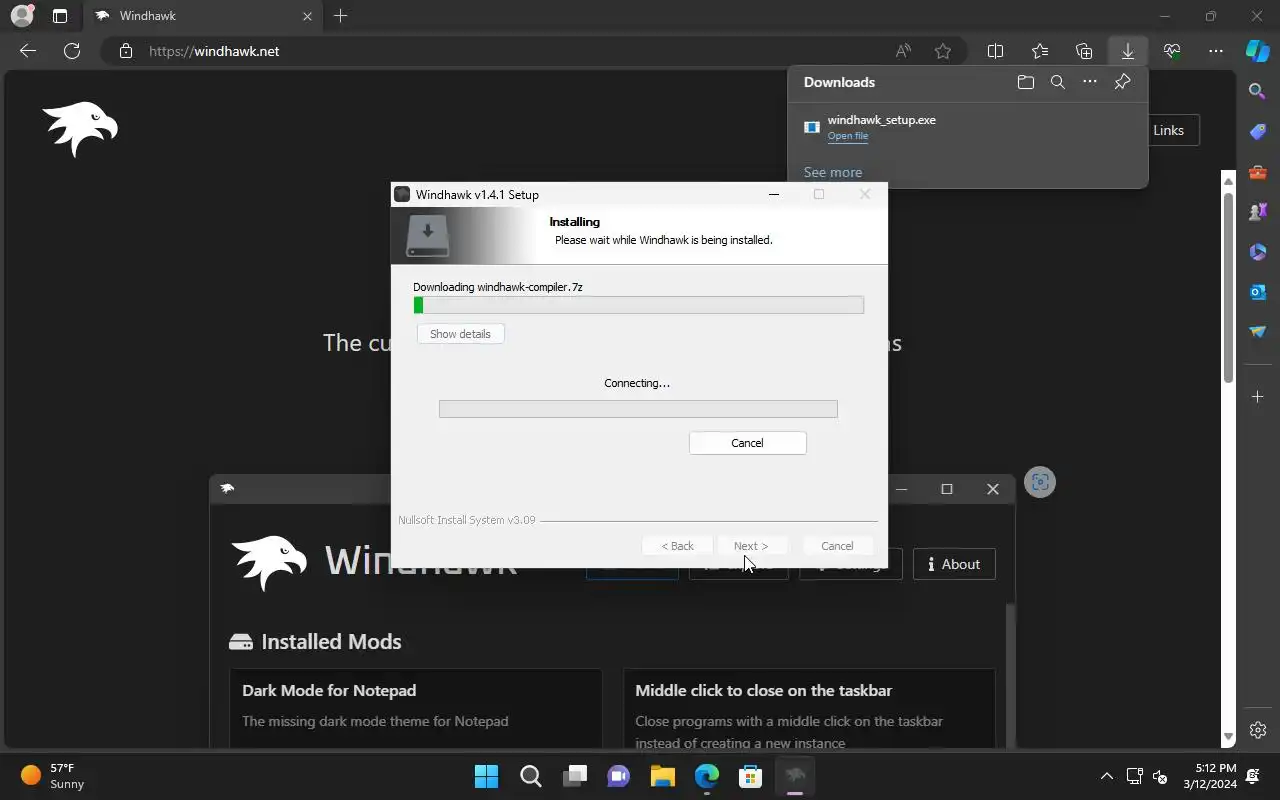Click the Connecting download progress bar

tap(638, 409)
